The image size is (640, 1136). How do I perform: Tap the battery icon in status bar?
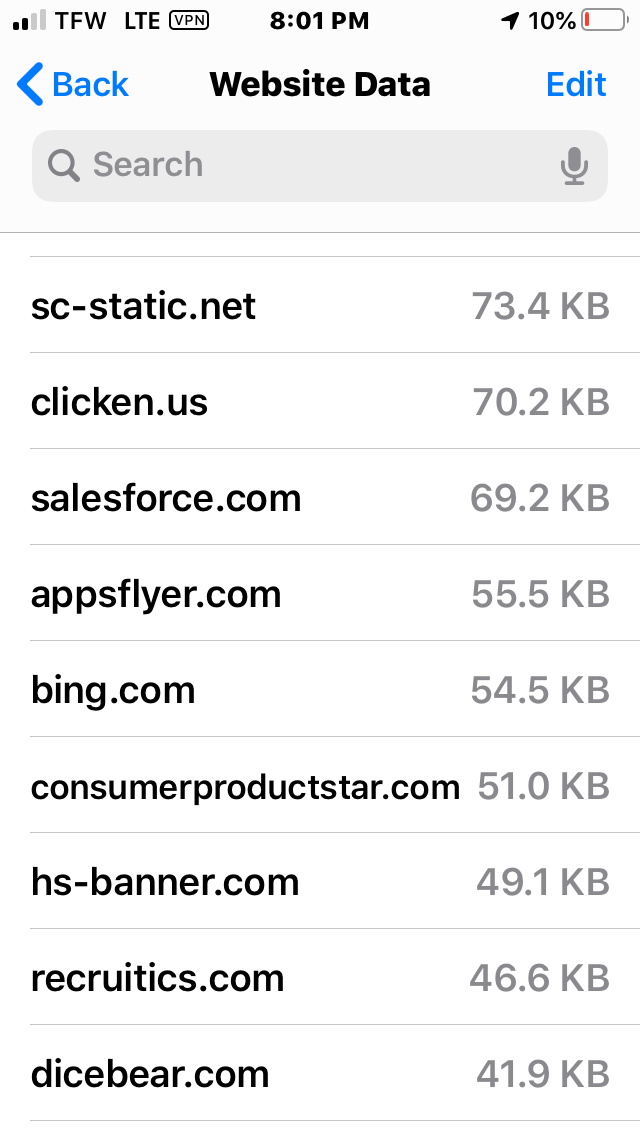(605, 20)
